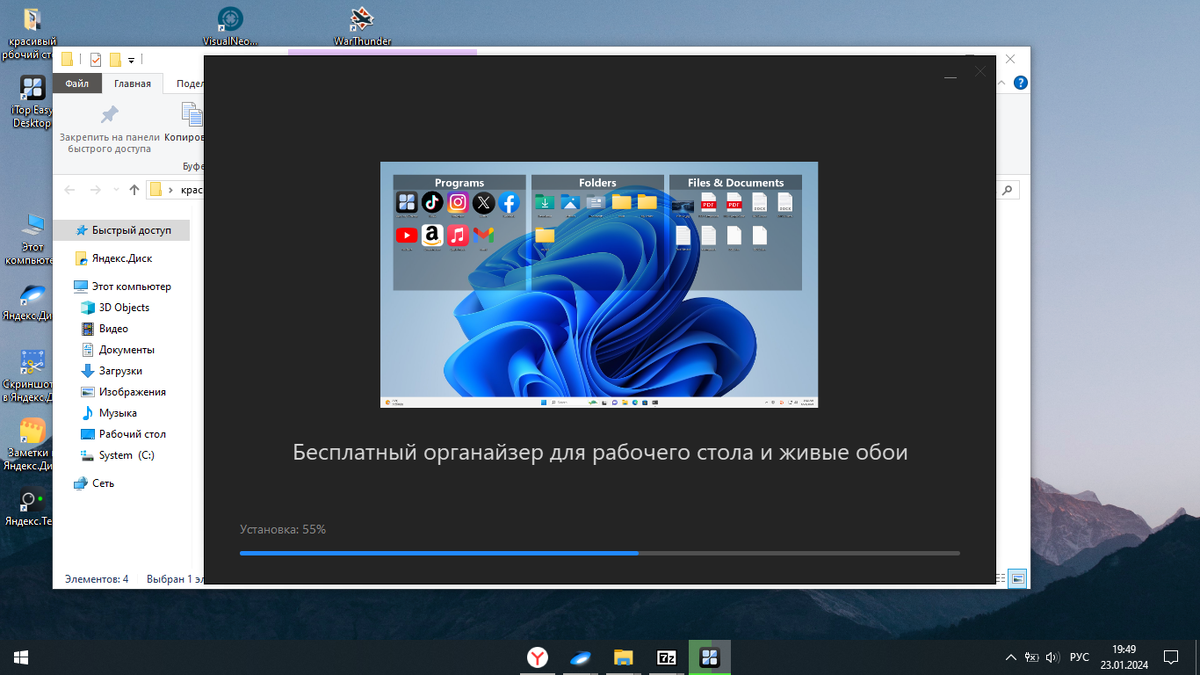Viewport: 1200px width, 675px height.
Task: Click the iTop Easy Desktop taskbar icon
Action: [x=709, y=657]
